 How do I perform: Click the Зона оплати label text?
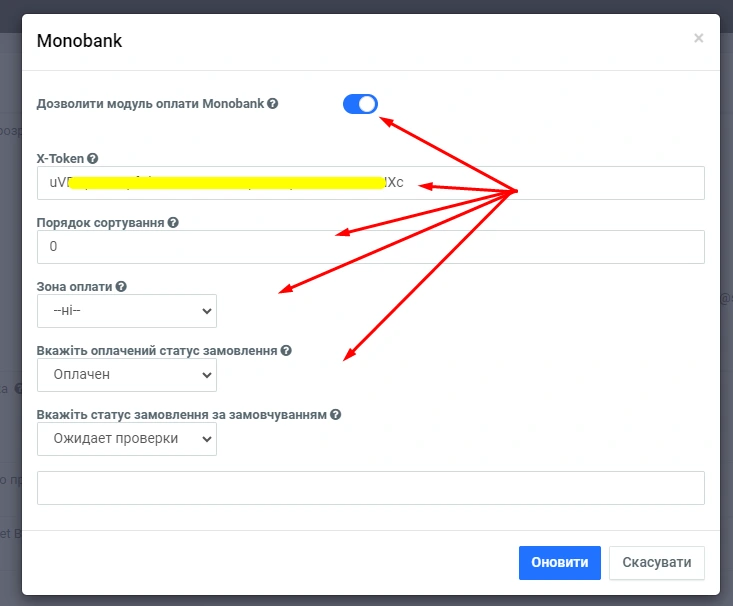(75, 287)
